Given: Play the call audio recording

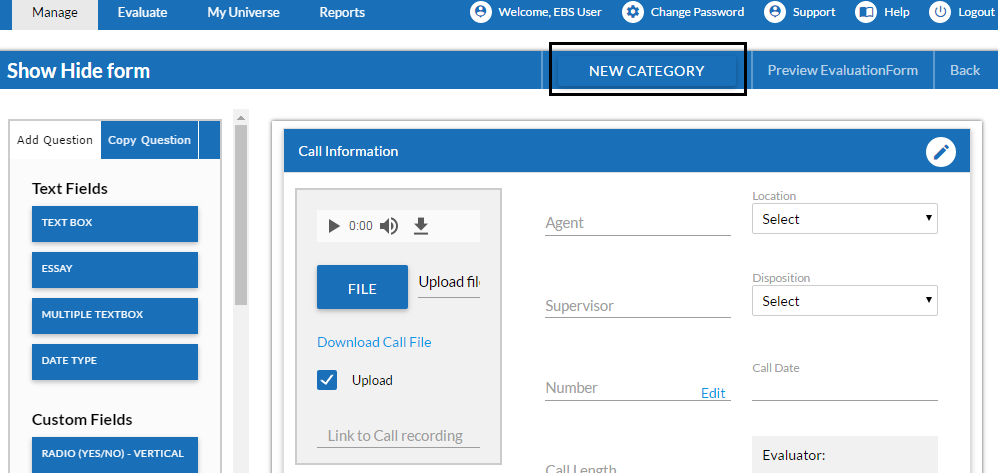Looking at the screenshot, I should 334,226.
